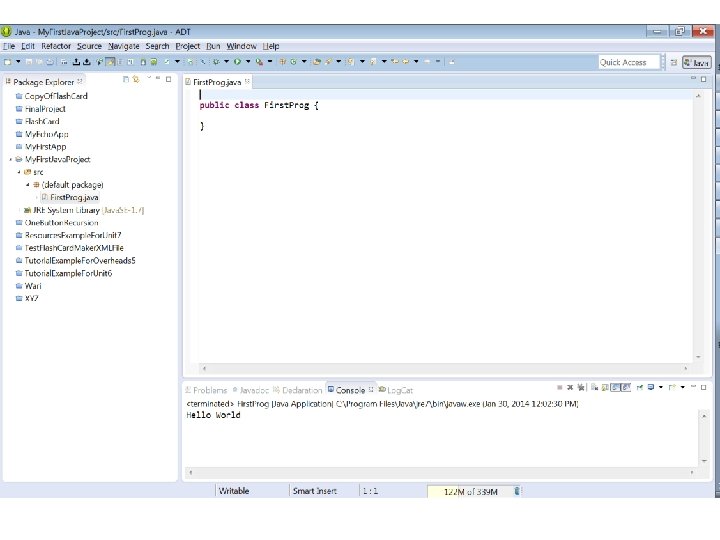Click the Clear Console icon
The width and height of the screenshot is (720, 540).
click(595, 388)
